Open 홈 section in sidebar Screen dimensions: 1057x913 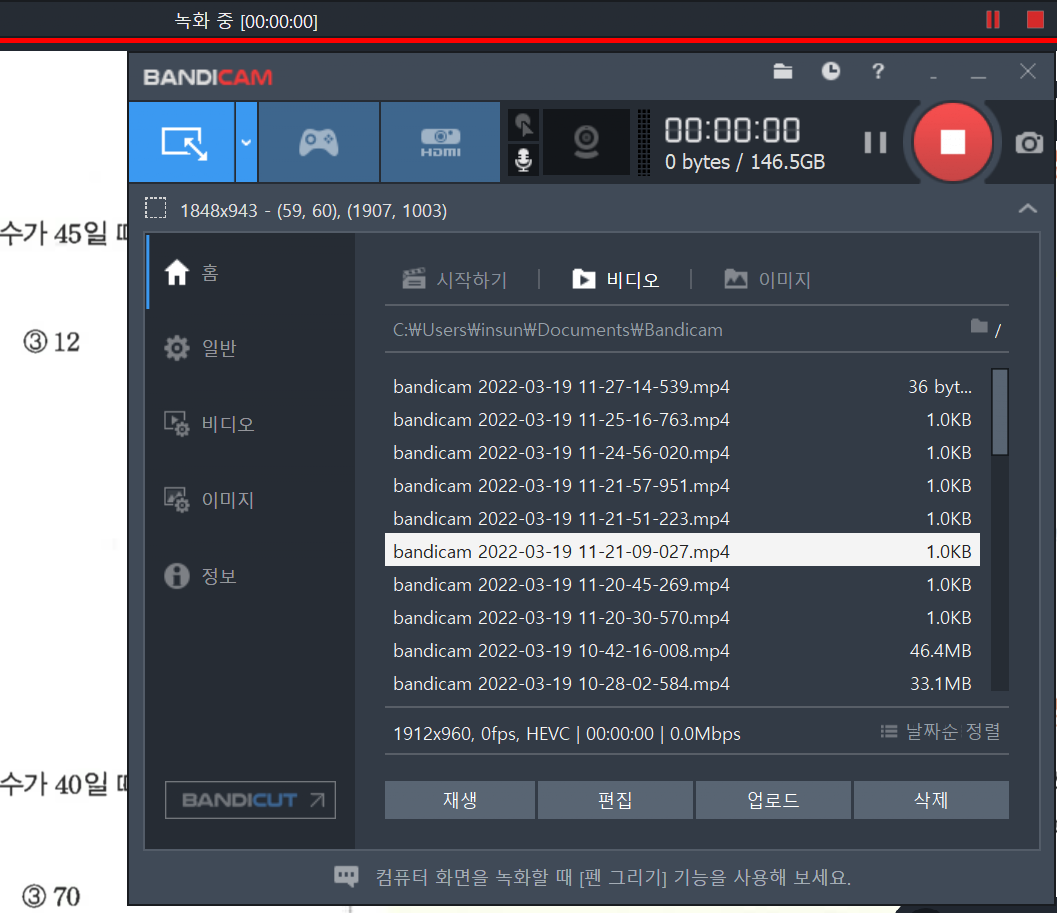pos(251,272)
